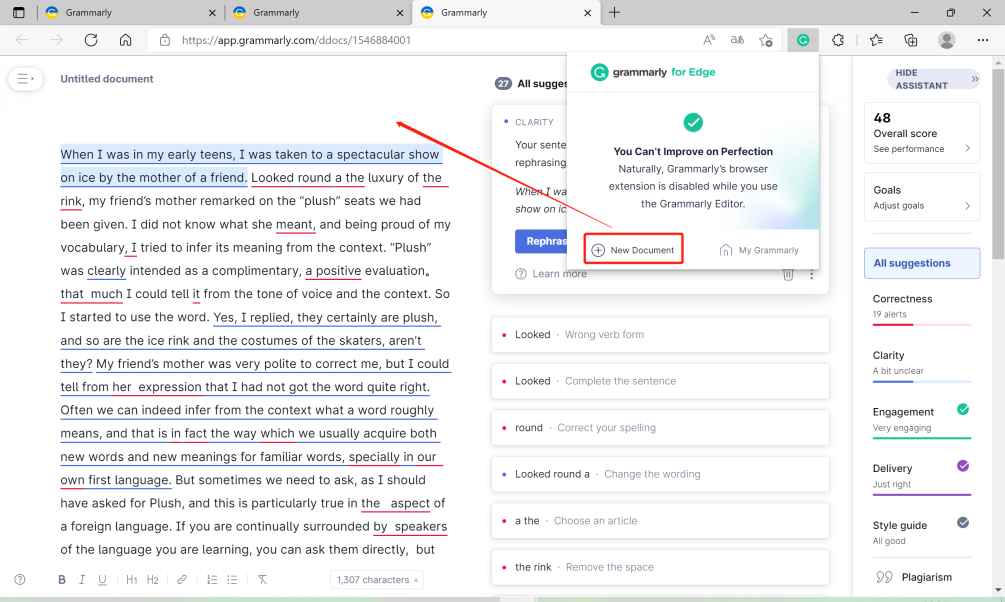Switch to the second Grammarly browser tab
Screen dimensions: 1005x602
tap(318, 14)
